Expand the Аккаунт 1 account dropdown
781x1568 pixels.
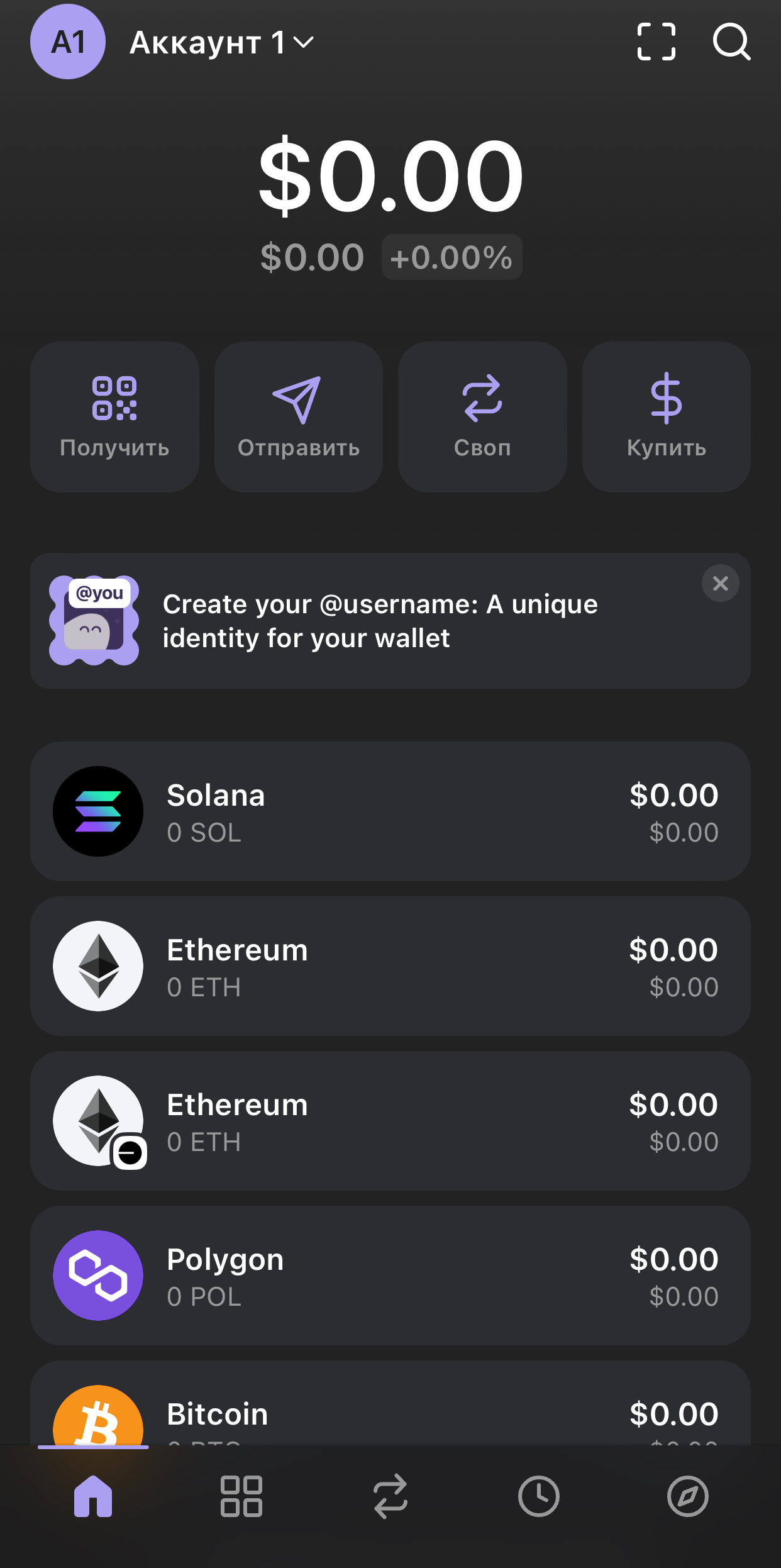[x=221, y=43]
